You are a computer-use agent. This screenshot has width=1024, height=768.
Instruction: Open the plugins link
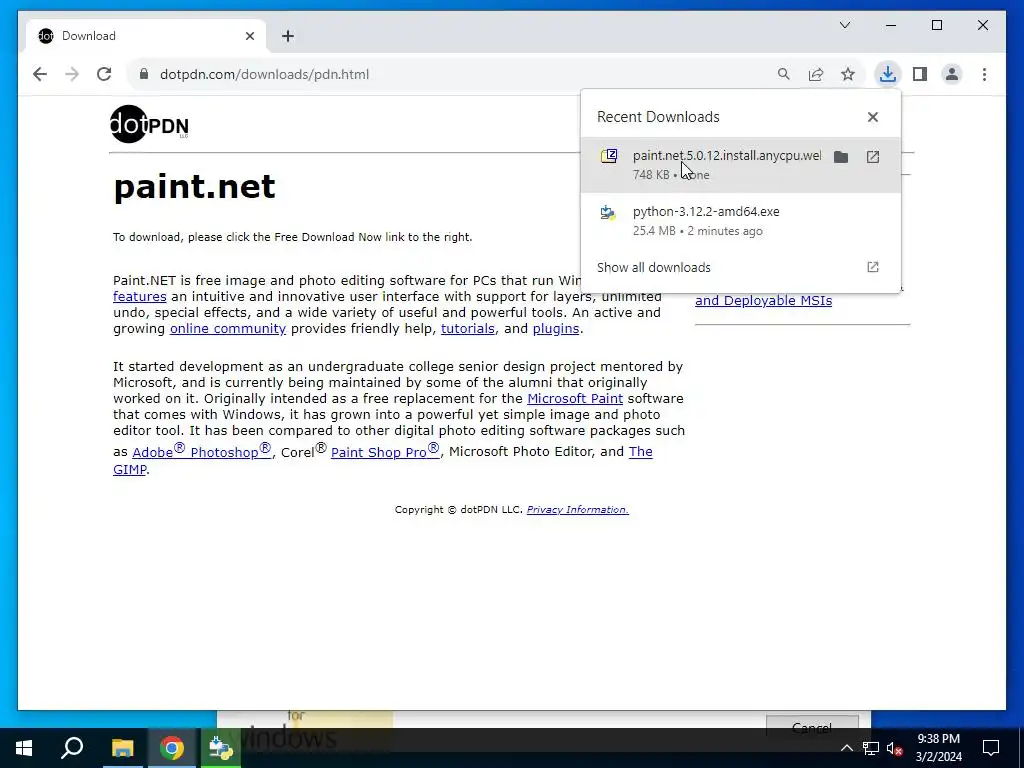click(556, 328)
